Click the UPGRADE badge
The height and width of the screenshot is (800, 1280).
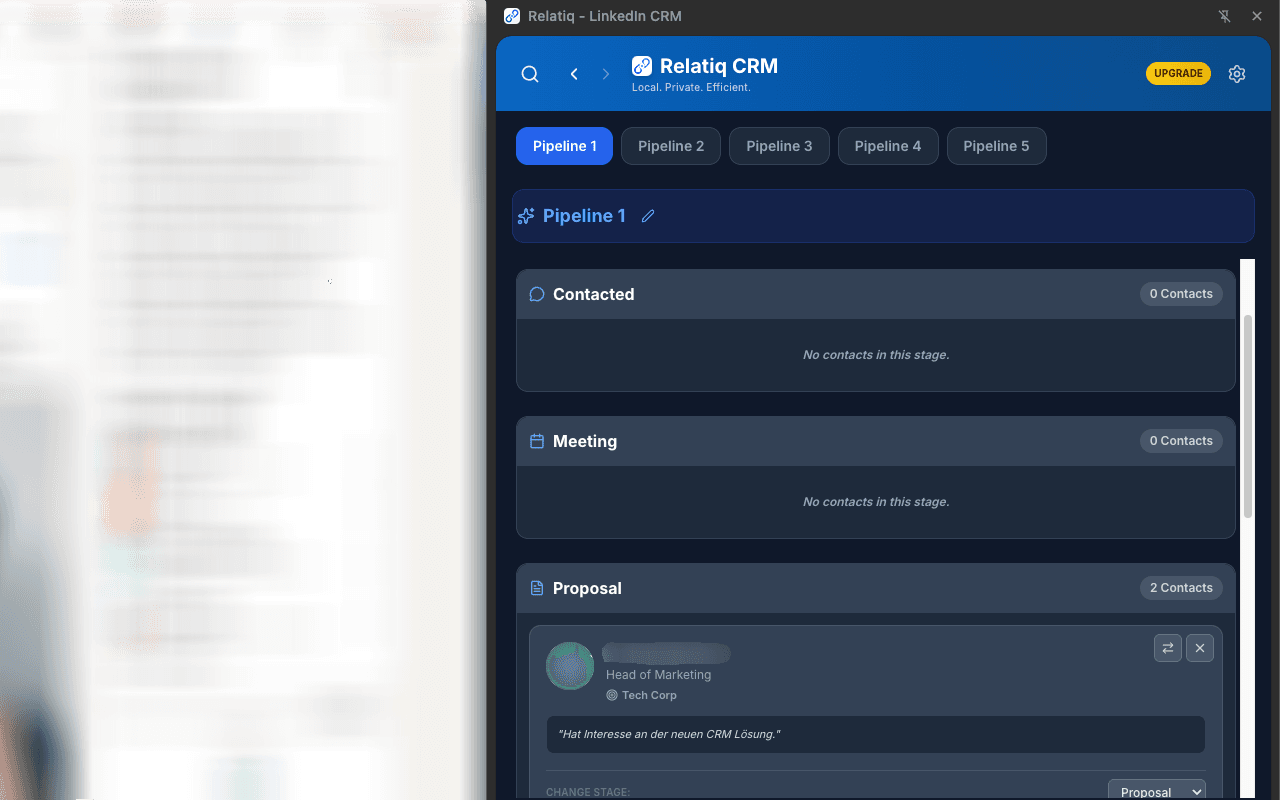point(1178,73)
